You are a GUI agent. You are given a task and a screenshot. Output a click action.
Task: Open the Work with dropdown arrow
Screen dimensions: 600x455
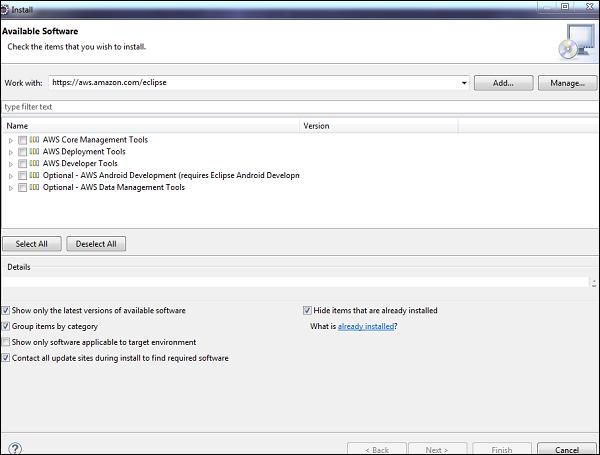(x=464, y=83)
